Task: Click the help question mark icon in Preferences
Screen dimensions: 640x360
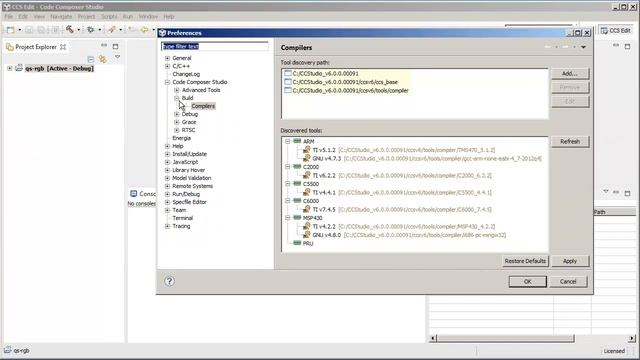Action: pyautogui.click(x=169, y=281)
